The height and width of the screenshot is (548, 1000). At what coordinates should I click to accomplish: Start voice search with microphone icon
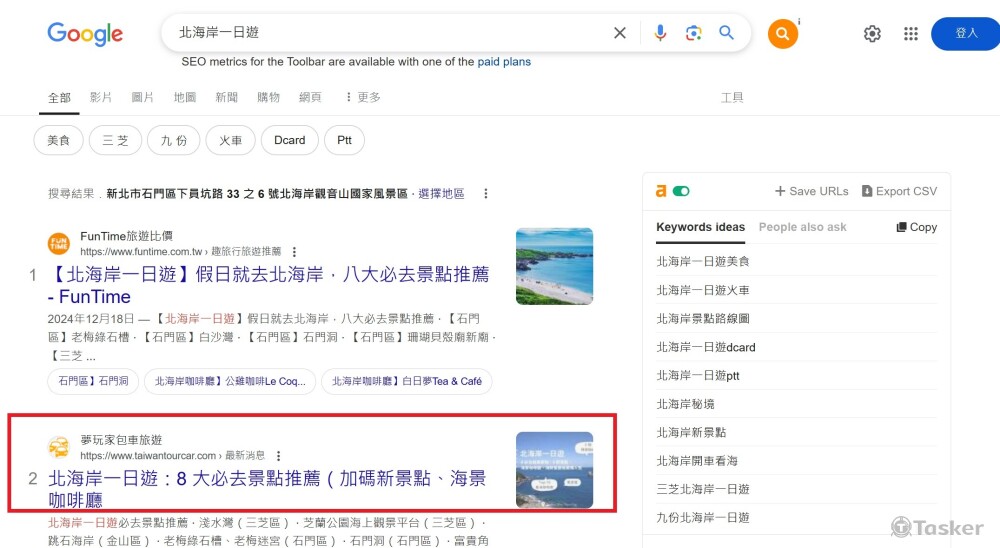click(660, 33)
